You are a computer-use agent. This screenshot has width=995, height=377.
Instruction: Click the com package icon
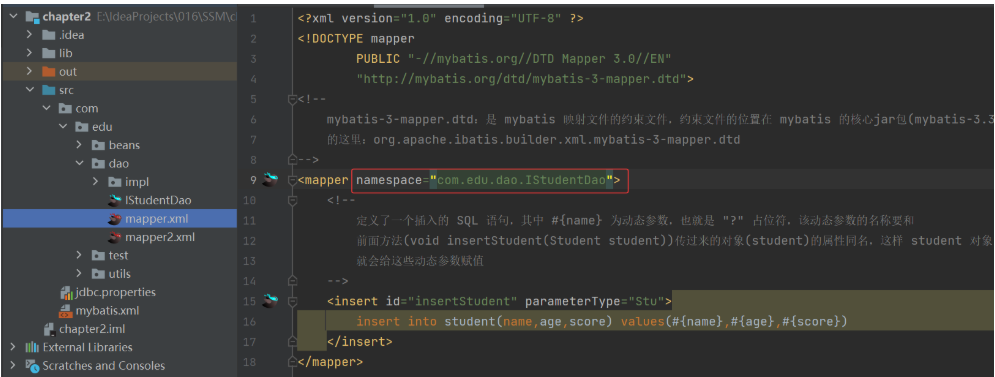(x=65, y=109)
